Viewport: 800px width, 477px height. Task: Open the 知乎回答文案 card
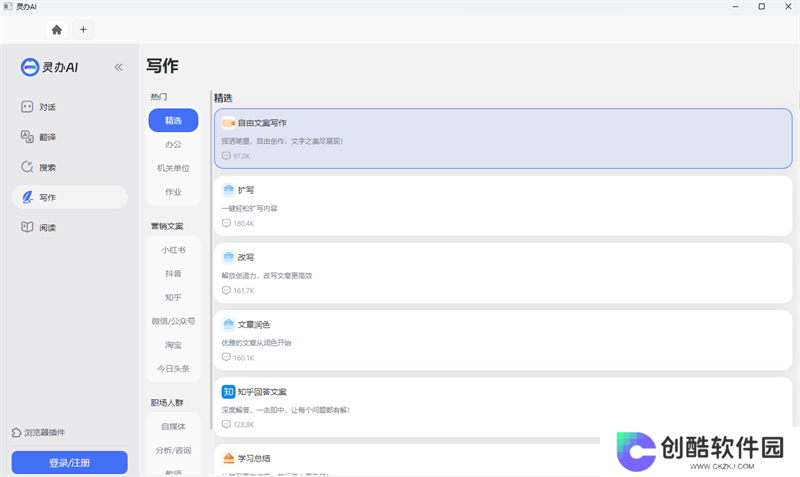503,407
